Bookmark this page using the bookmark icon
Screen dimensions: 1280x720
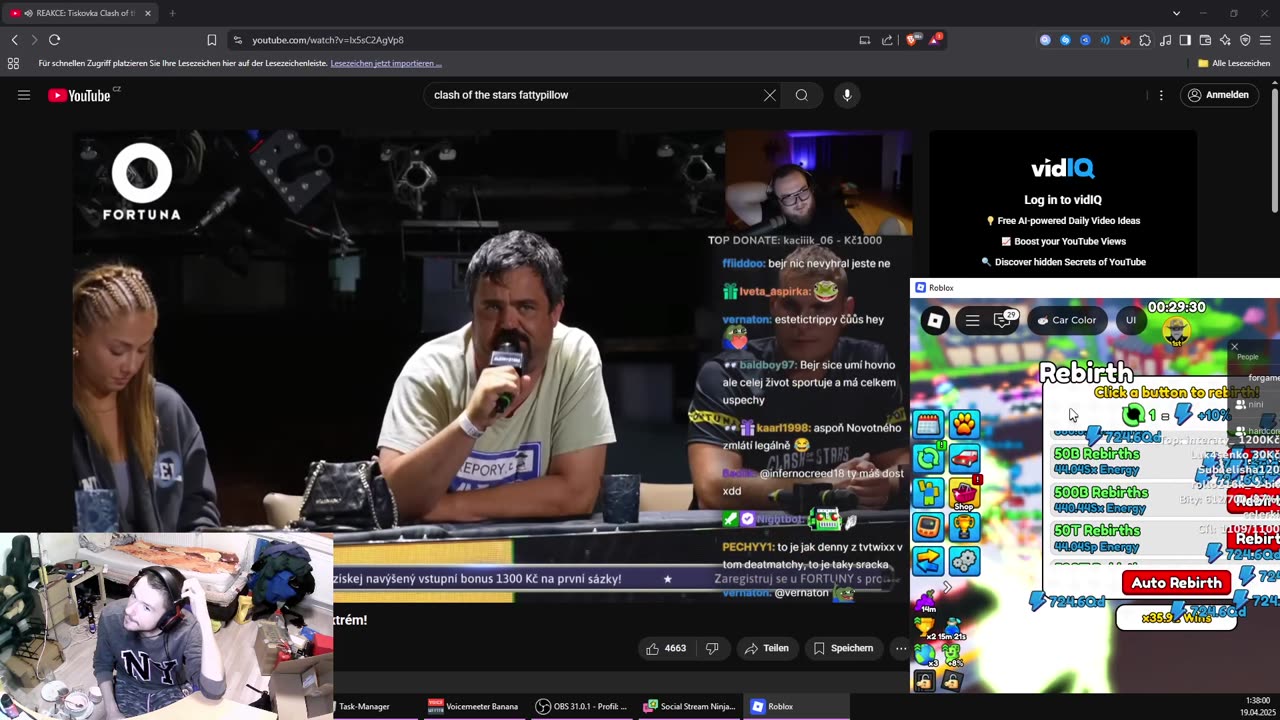[212, 40]
